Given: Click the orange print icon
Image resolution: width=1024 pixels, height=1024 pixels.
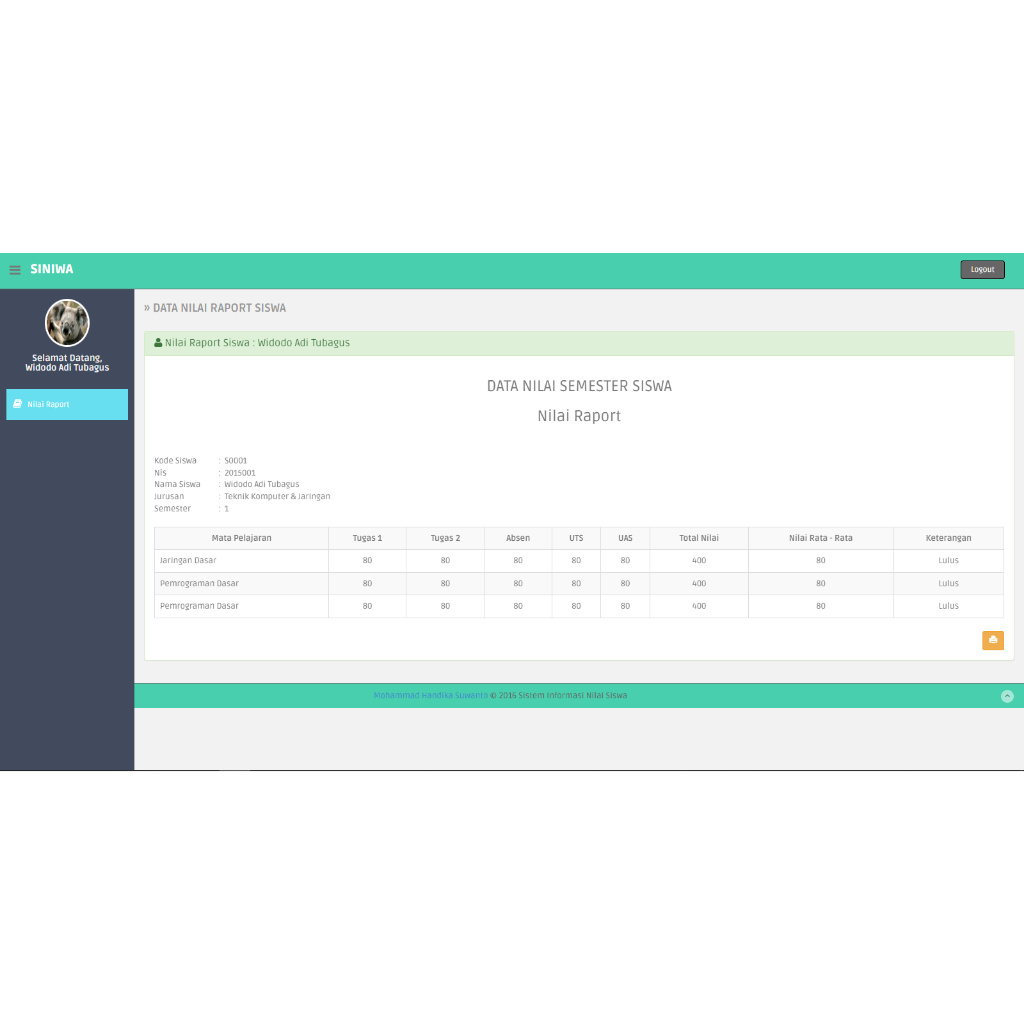Looking at the screenshot, I should 992,640.
